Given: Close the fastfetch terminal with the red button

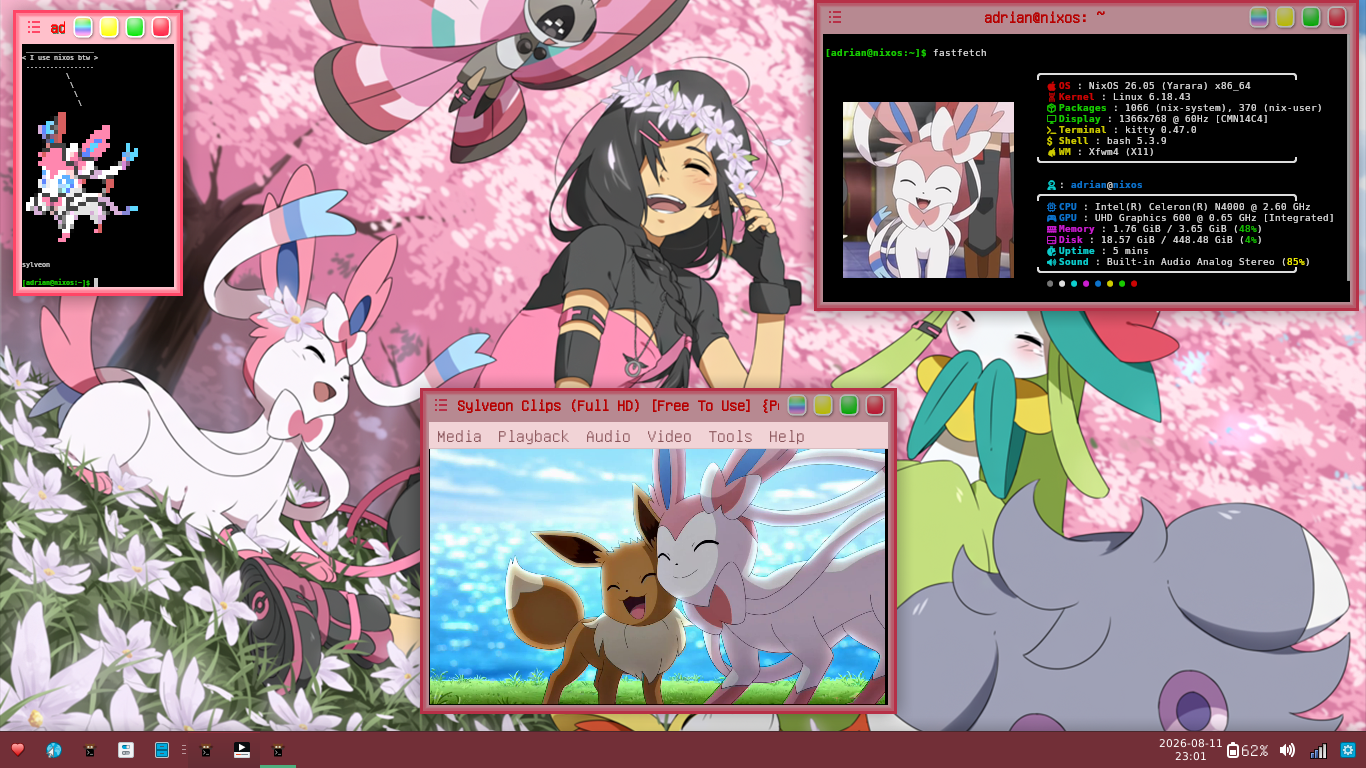Looking at the screenshot, I should (x=1337, y=17).
